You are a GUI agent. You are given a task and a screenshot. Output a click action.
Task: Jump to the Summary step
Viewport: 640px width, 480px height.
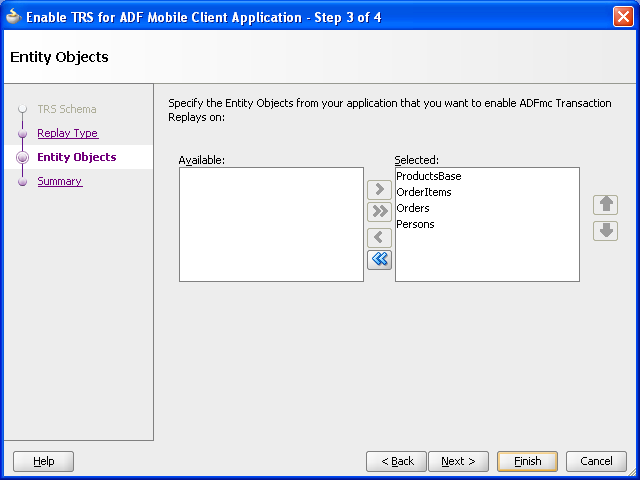click(60, 181)
